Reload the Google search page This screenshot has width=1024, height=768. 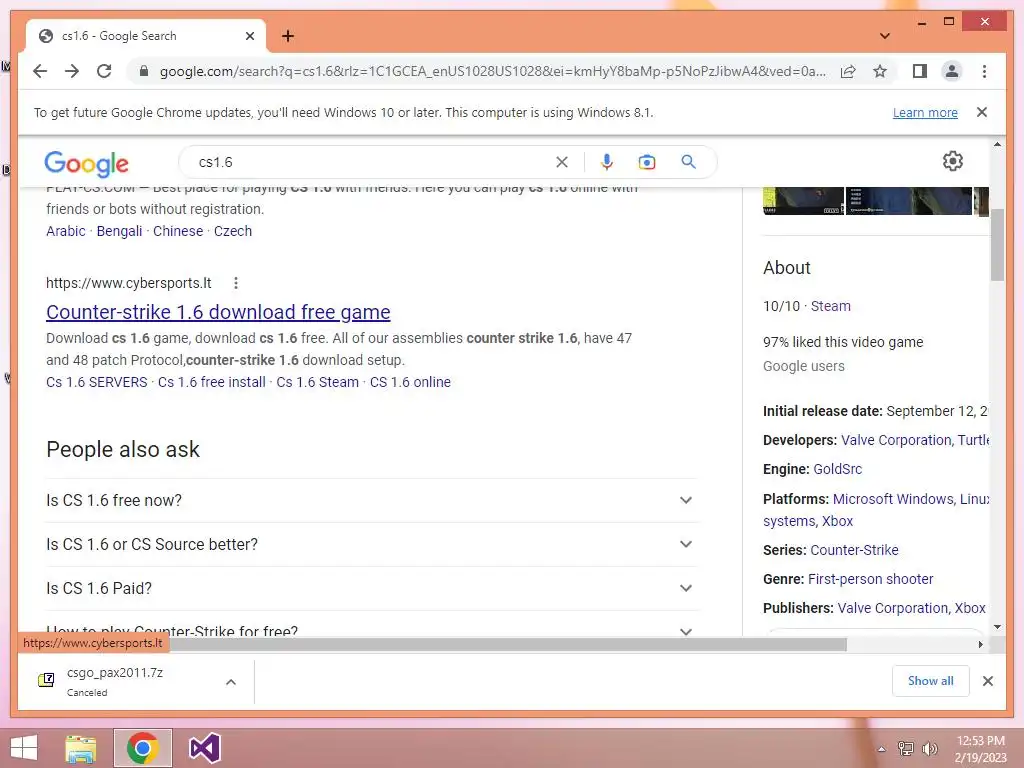click(x=104, y=71)
